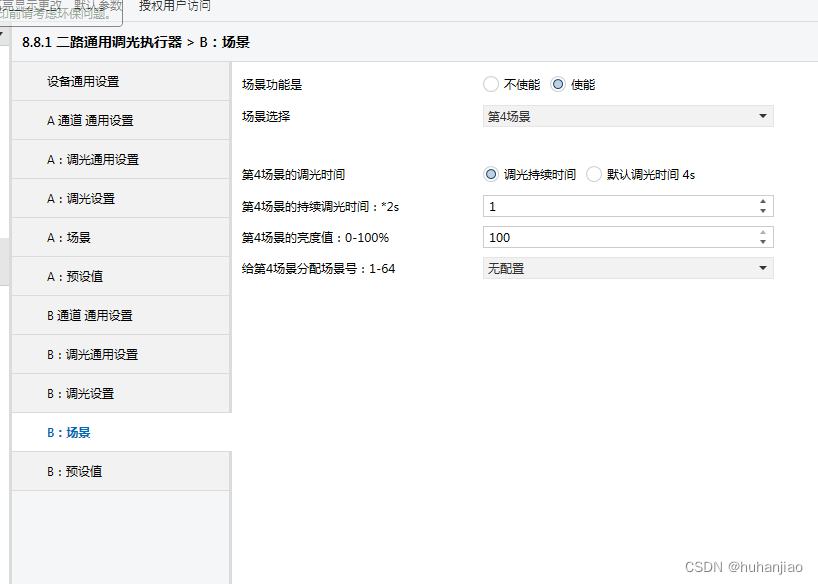
Task: Choose 默认调光时间 4s option
Action: [x=594, y=174]
